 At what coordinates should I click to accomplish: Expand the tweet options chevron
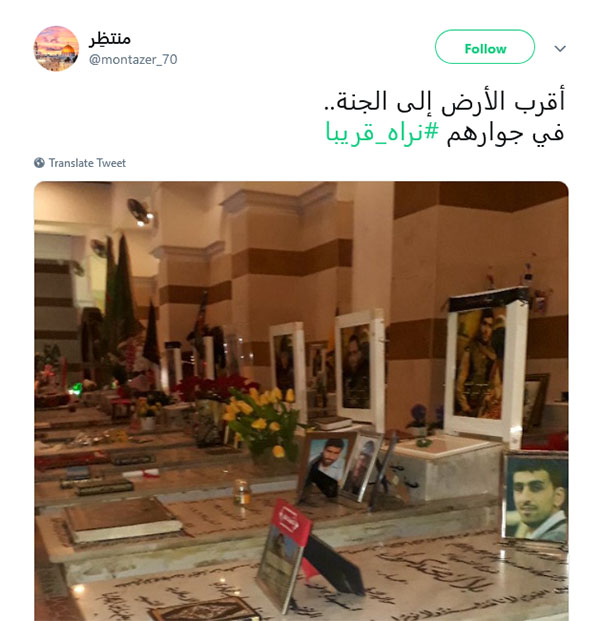(x=560, y=48)
